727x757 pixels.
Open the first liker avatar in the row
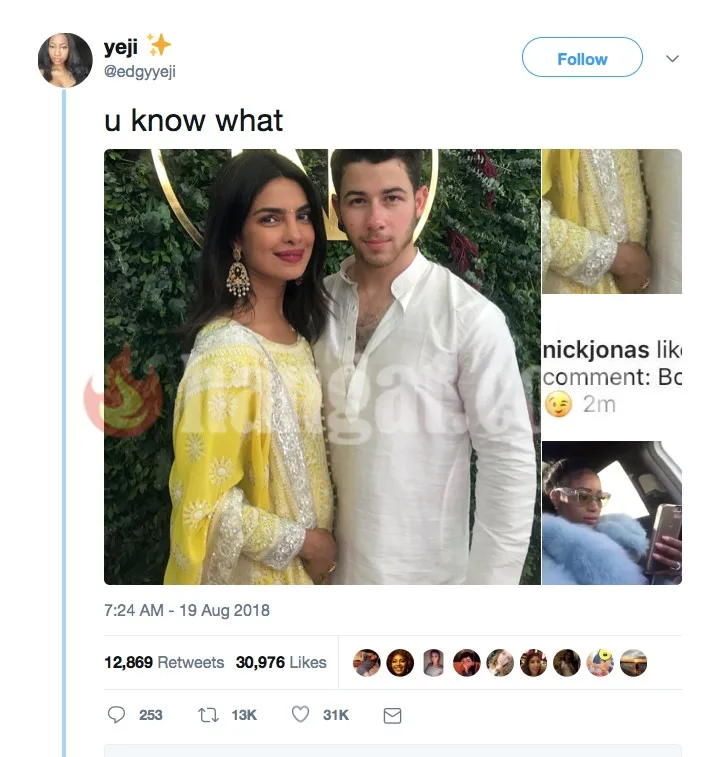367,663
